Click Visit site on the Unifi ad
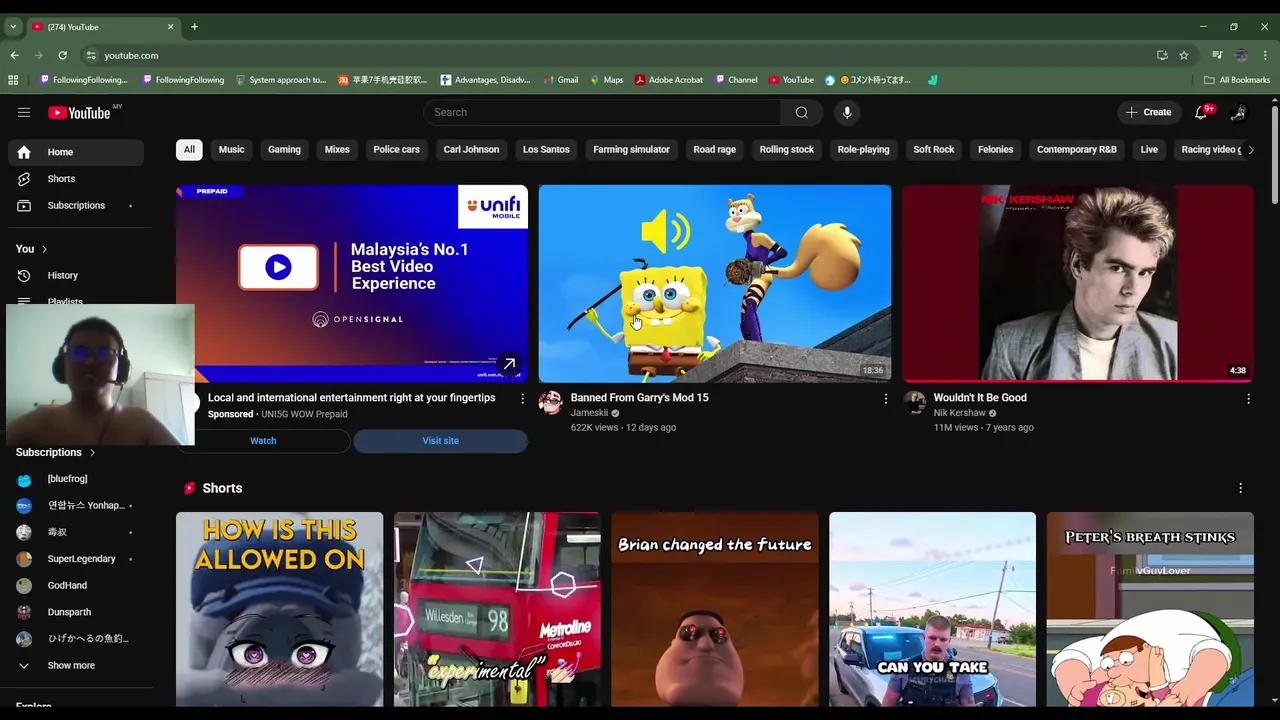 [440, 441]
